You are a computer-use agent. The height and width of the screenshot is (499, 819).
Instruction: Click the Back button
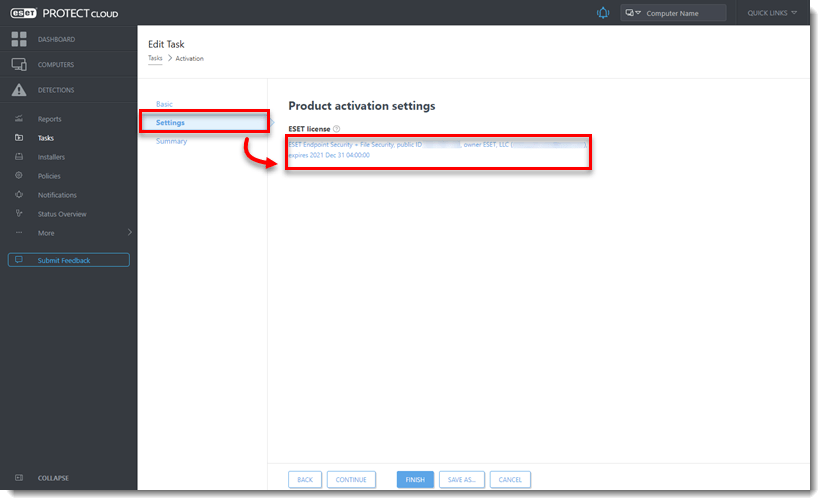(x=305, y=479)
